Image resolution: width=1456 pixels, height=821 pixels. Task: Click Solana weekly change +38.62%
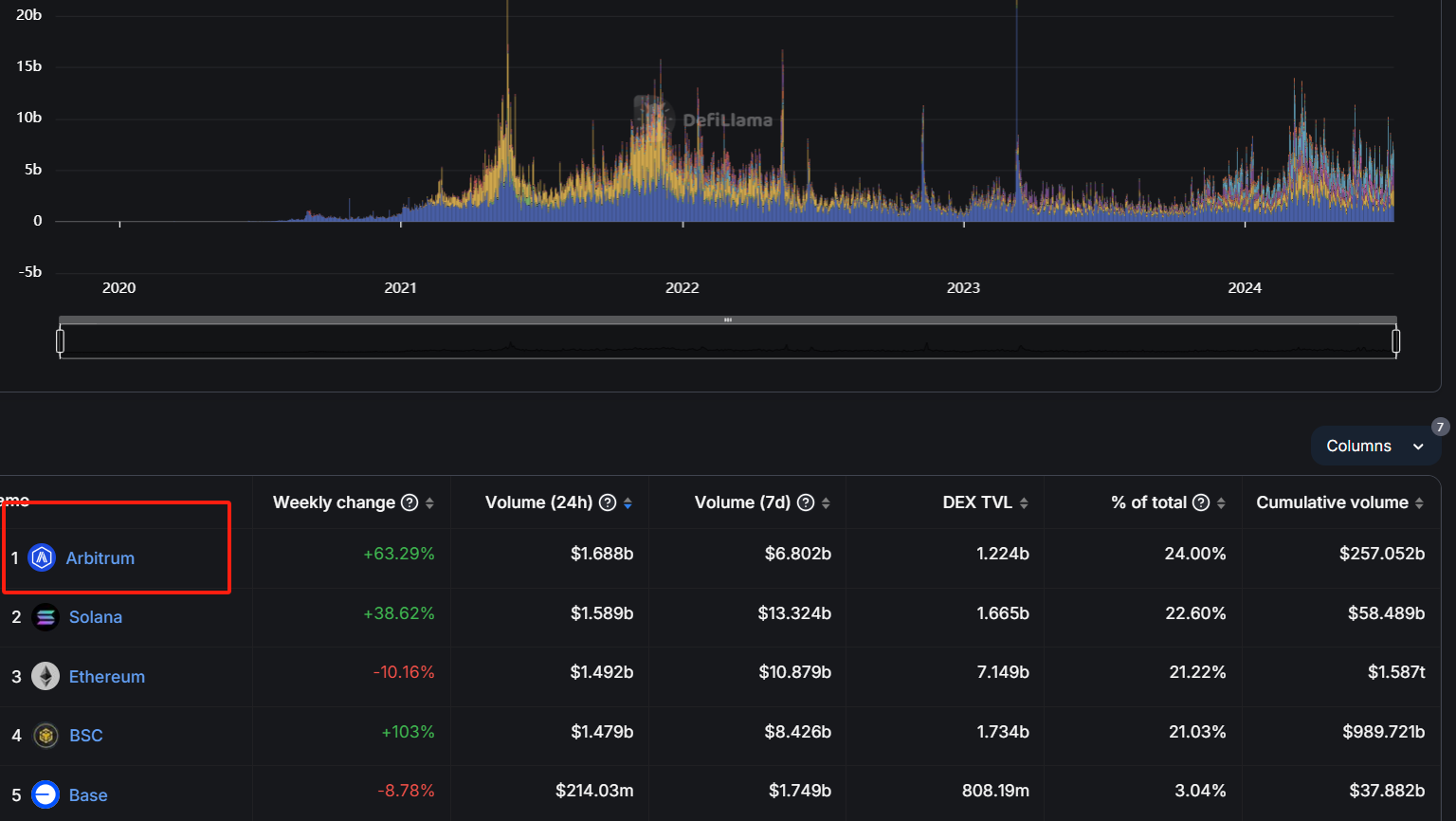(399, 613)
